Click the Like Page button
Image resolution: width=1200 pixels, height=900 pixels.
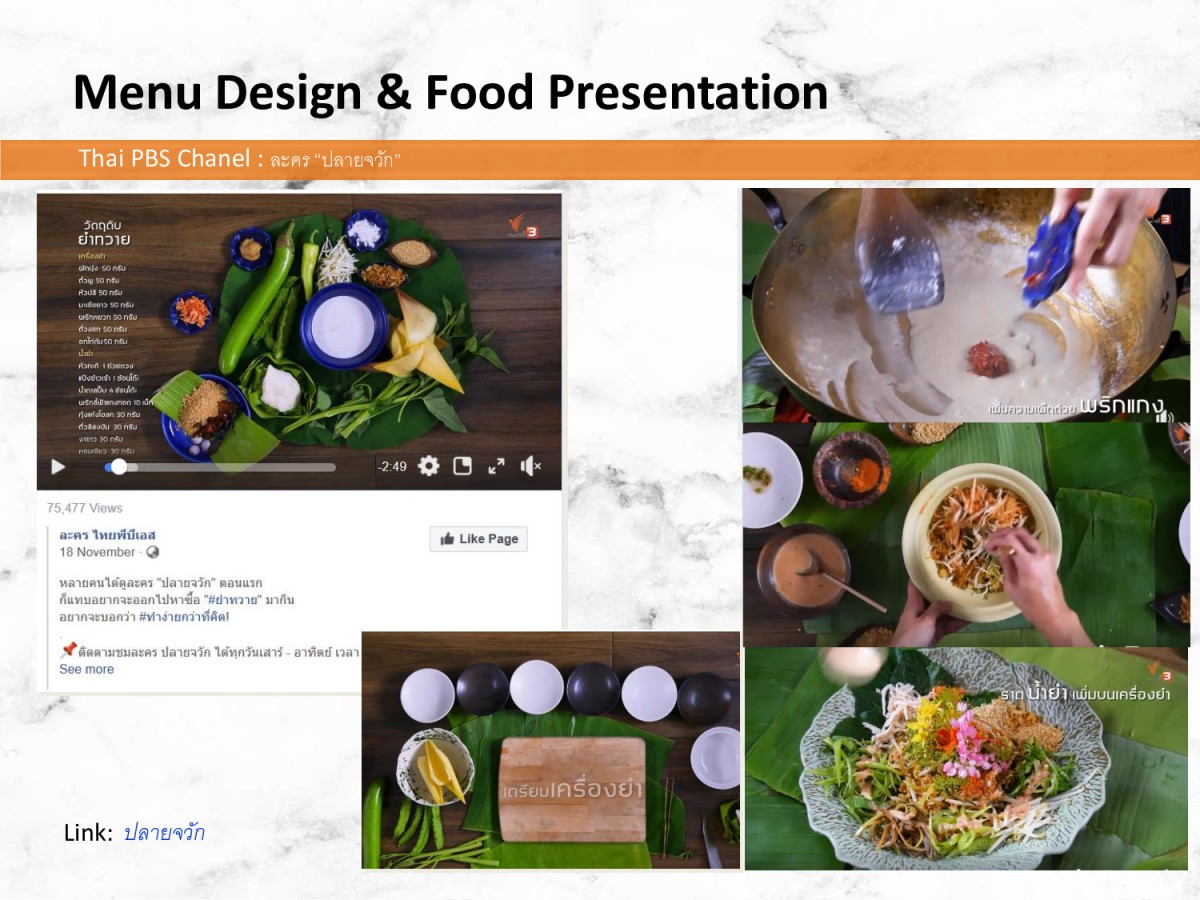(x=479, y=539)
